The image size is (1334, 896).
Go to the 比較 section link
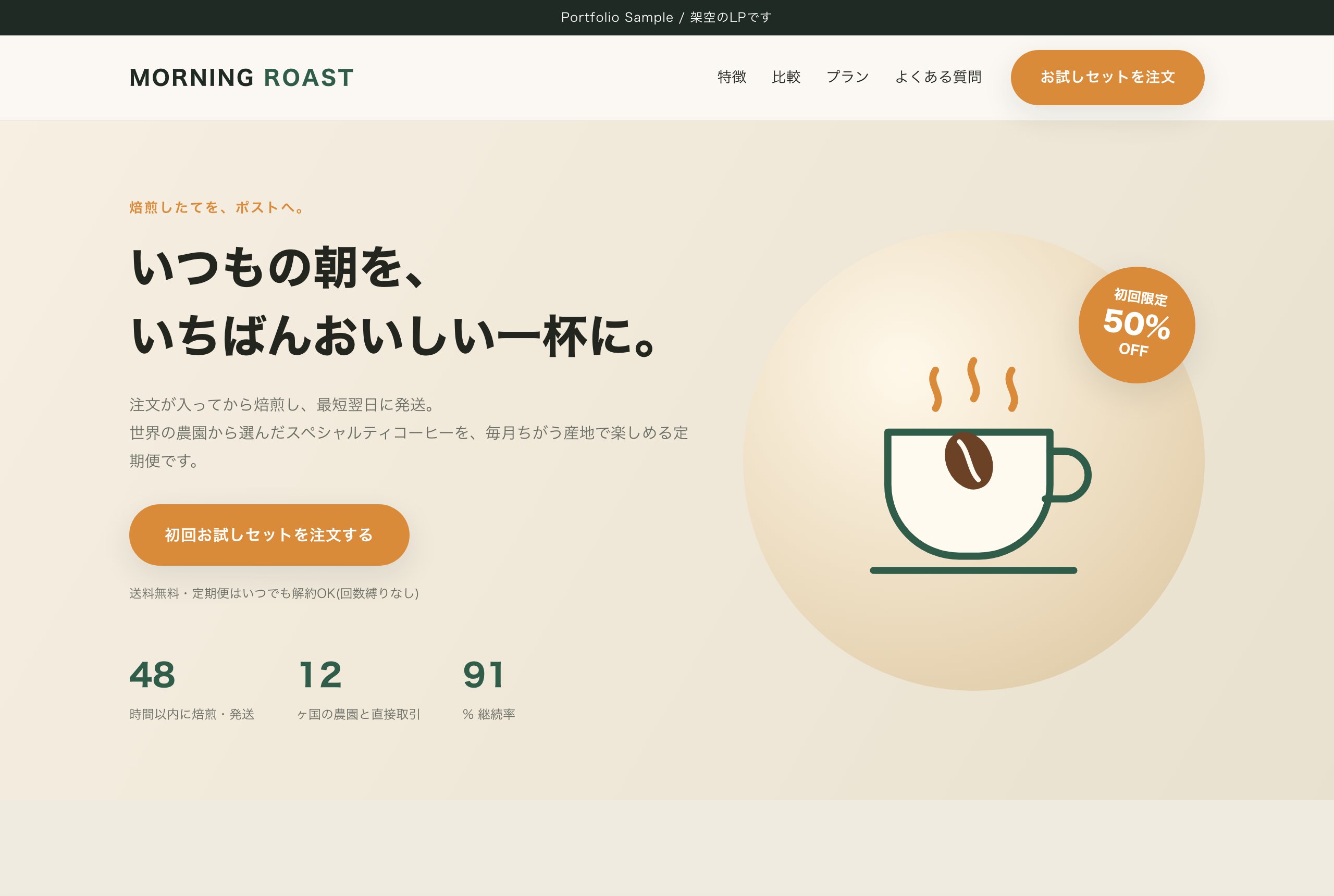[786, 77]
